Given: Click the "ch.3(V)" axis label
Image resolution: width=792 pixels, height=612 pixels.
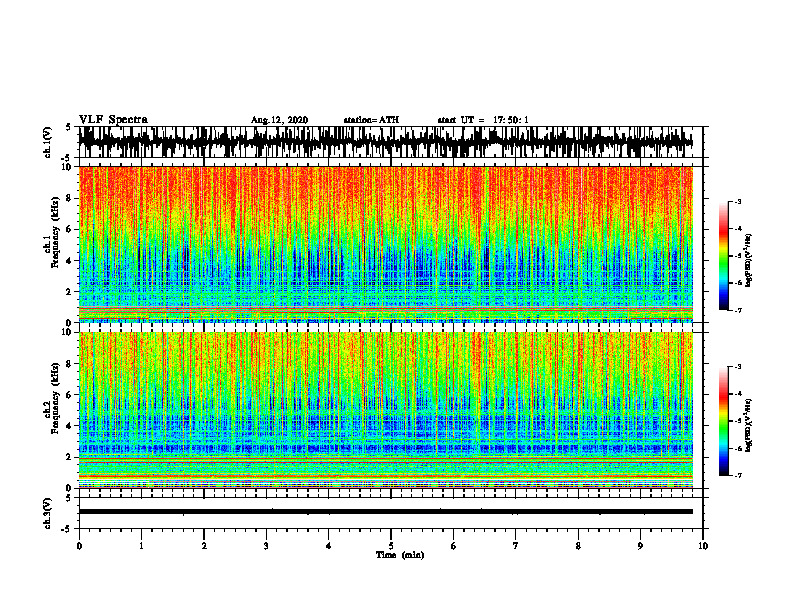Looking at the screenshot, I should tap(48, 514).
